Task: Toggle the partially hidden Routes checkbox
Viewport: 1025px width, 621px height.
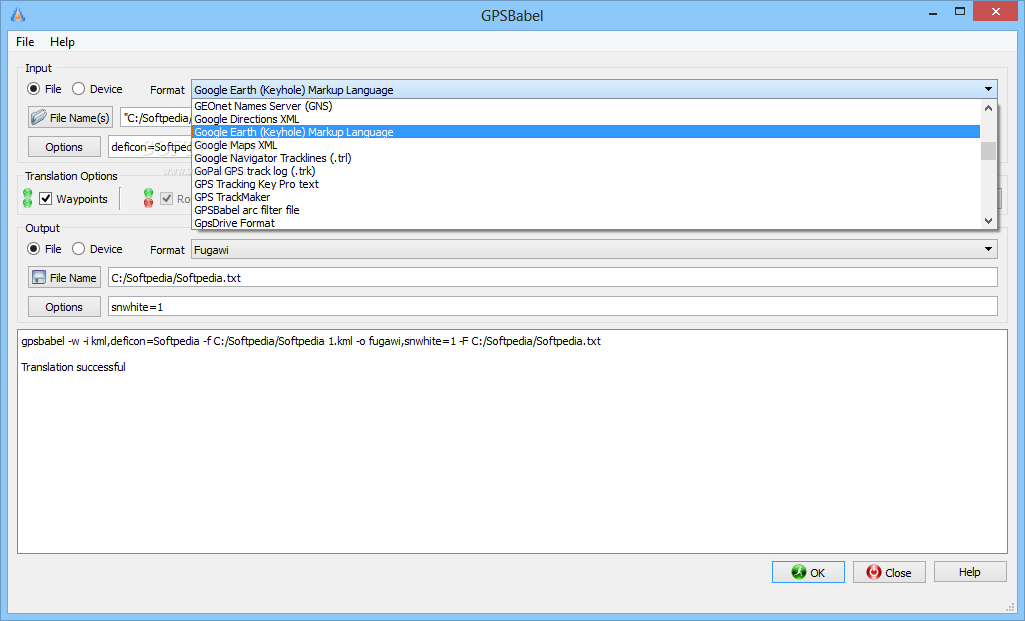Action: pos(167,199)
